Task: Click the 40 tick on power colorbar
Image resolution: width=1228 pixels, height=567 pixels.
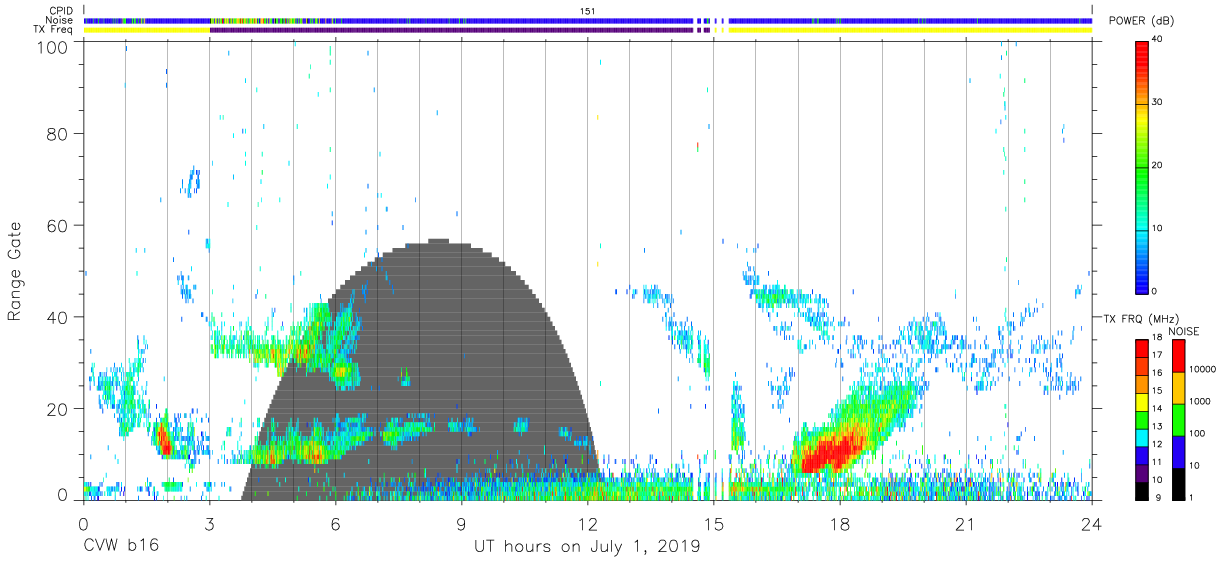Action: click(1157, 39)
